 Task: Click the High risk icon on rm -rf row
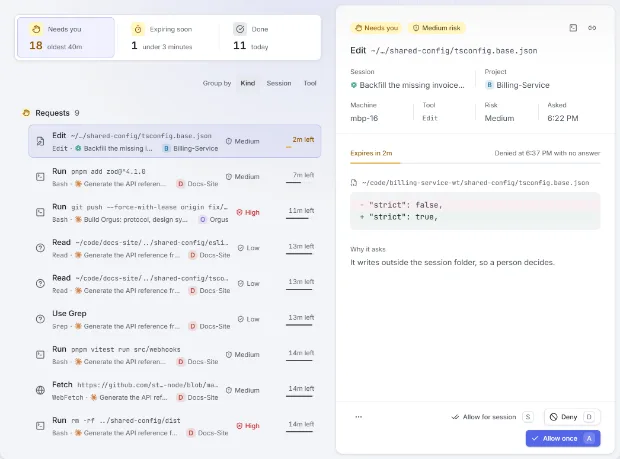[239, 426]
